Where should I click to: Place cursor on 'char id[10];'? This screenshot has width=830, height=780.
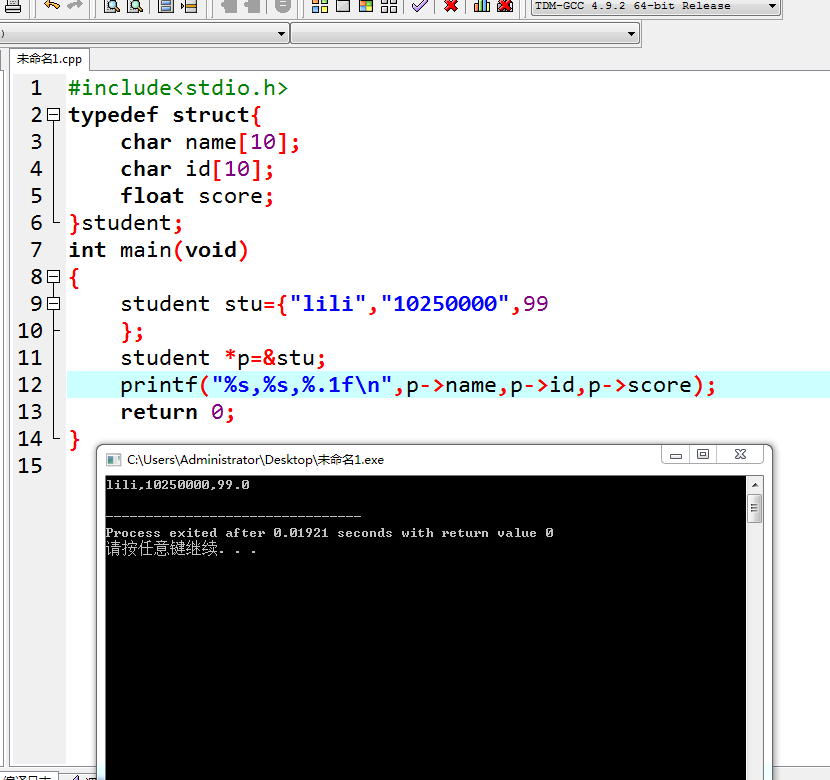point(197,169)
